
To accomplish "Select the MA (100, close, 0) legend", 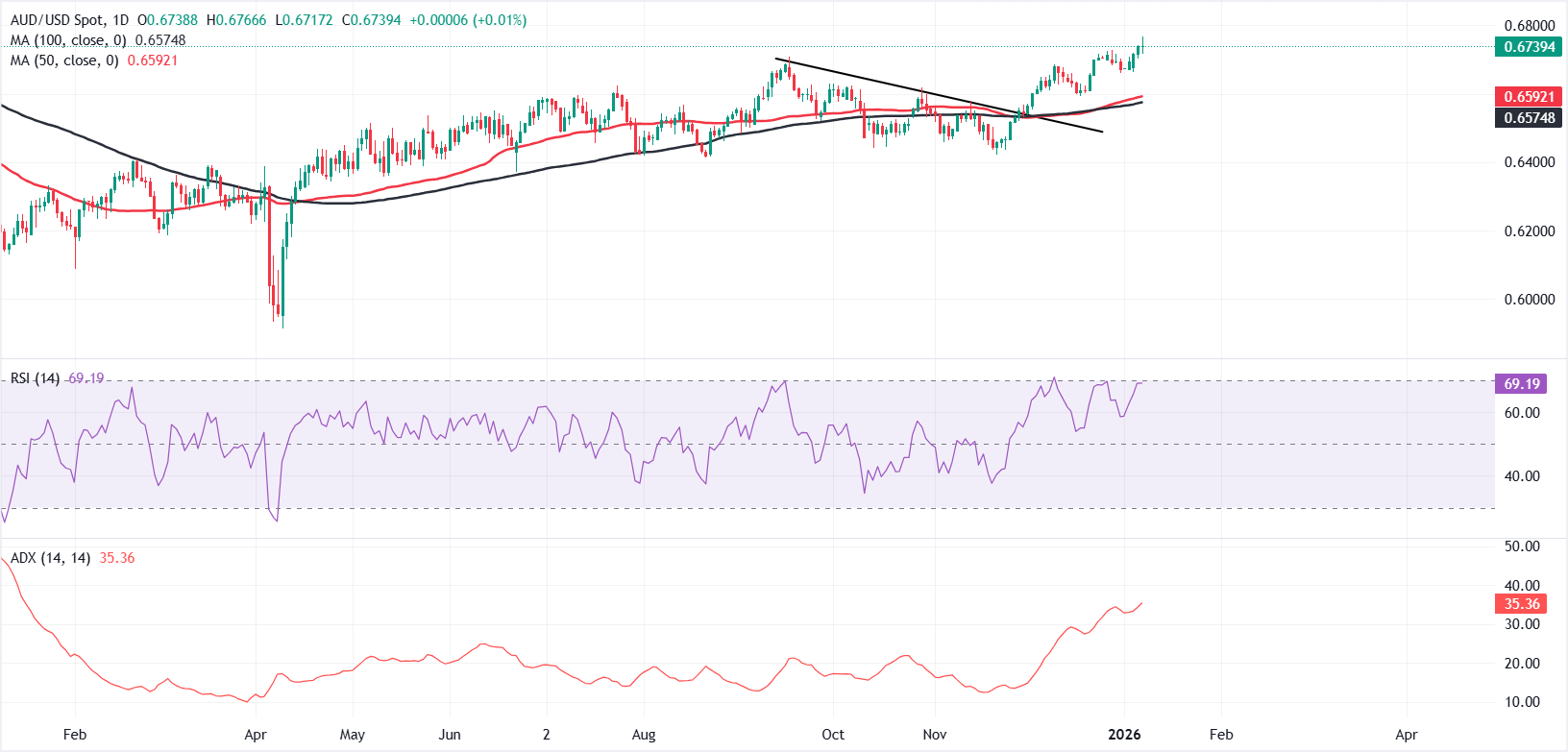I will (x=68, y=40).
